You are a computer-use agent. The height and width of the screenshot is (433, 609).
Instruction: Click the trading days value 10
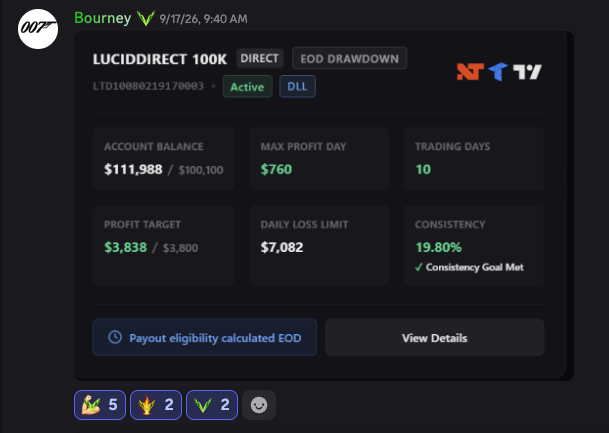coord(423,169)
